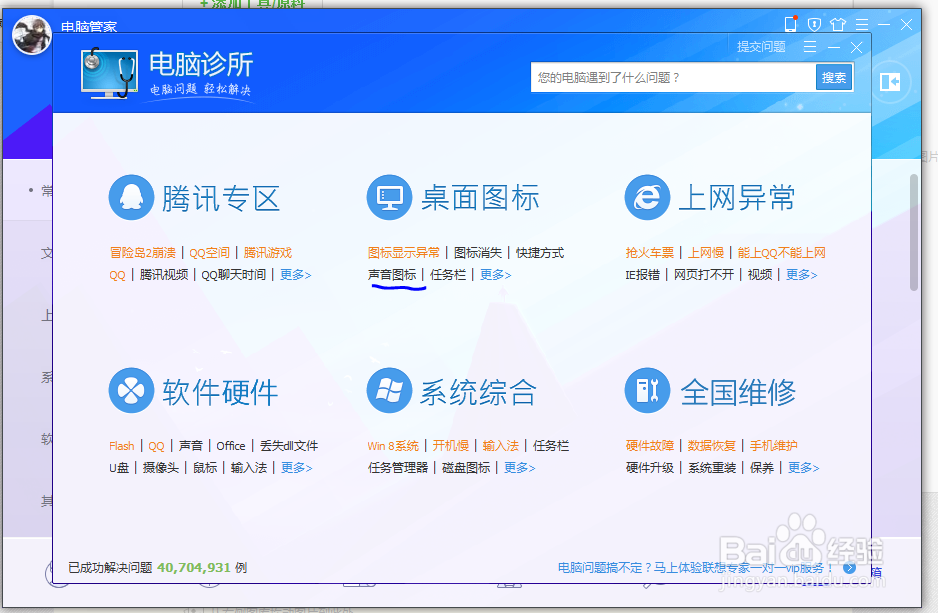Viewport: 938px width, 613px height.
Task: Open the Office link
Action: 231,446
